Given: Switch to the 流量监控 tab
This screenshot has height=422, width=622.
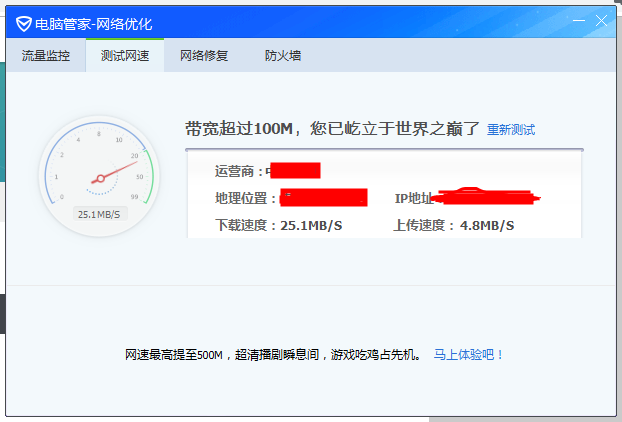Looking at the screenshot, I should click(x=46, y=56).
